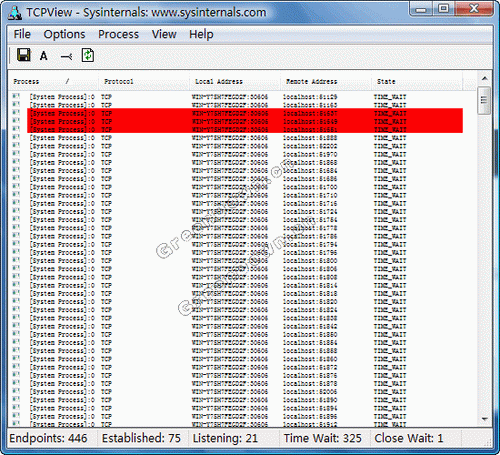Viewport: 500px width, 455px height.
Task: Click the green Refresh toolbar icon
Action: click(88, 55)
